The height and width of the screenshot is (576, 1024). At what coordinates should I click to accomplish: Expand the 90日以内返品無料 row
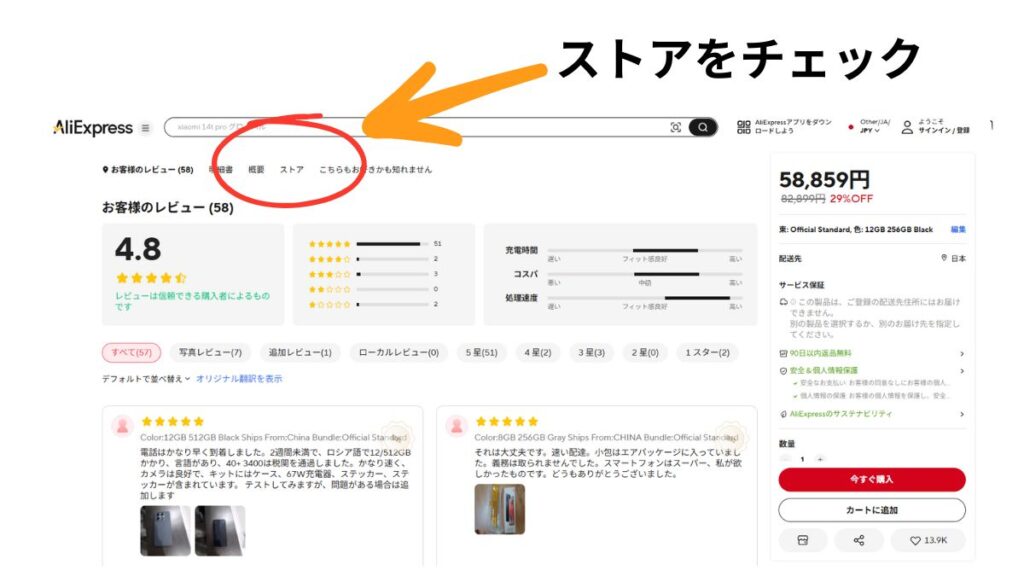pyautogui.click(x=872, y=353)
